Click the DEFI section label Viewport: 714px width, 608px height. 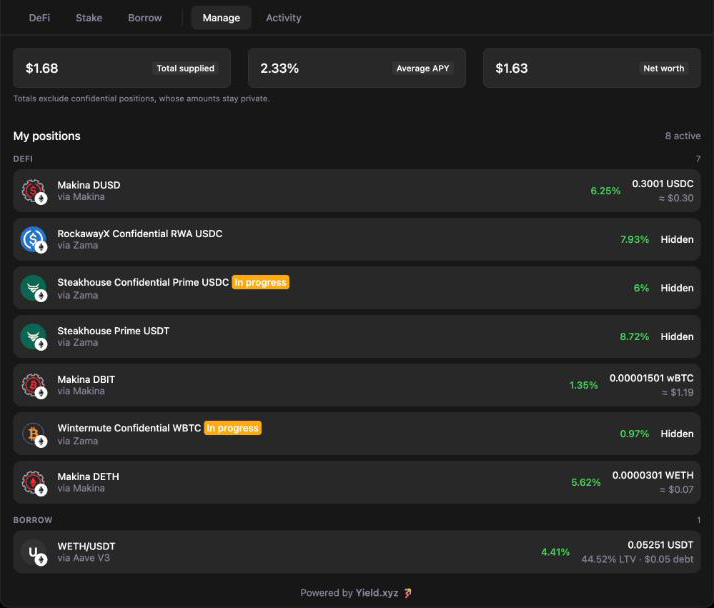point(23,159)
